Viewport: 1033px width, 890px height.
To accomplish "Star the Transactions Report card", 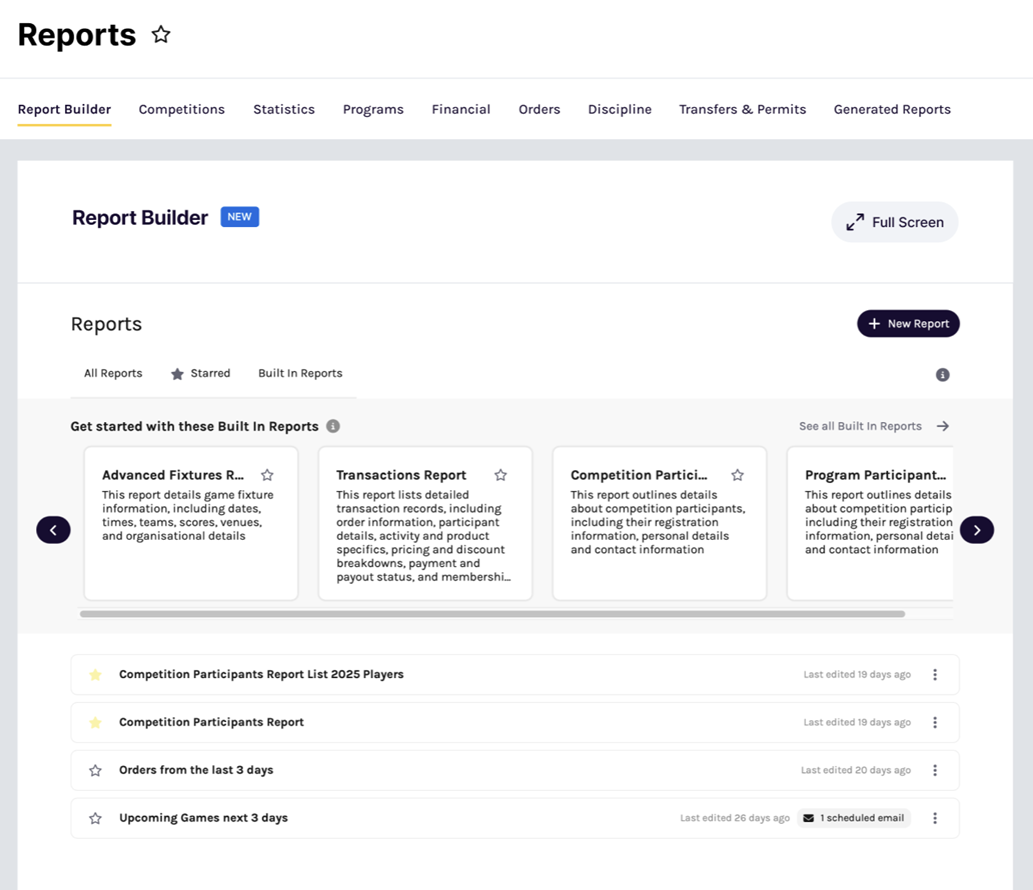I will coord(501,475).
